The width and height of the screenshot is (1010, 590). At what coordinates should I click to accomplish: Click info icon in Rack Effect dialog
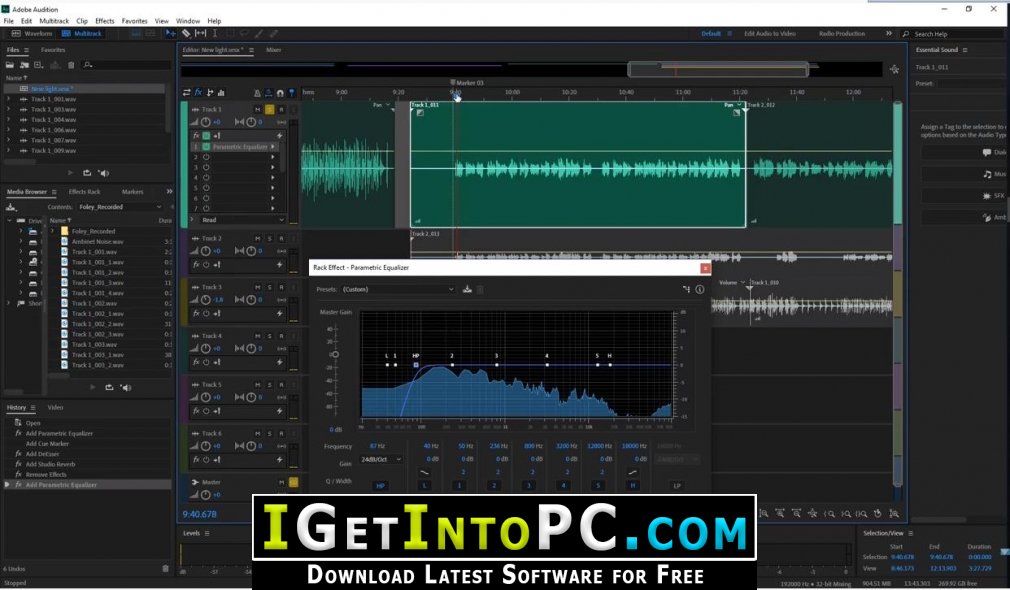700,289
